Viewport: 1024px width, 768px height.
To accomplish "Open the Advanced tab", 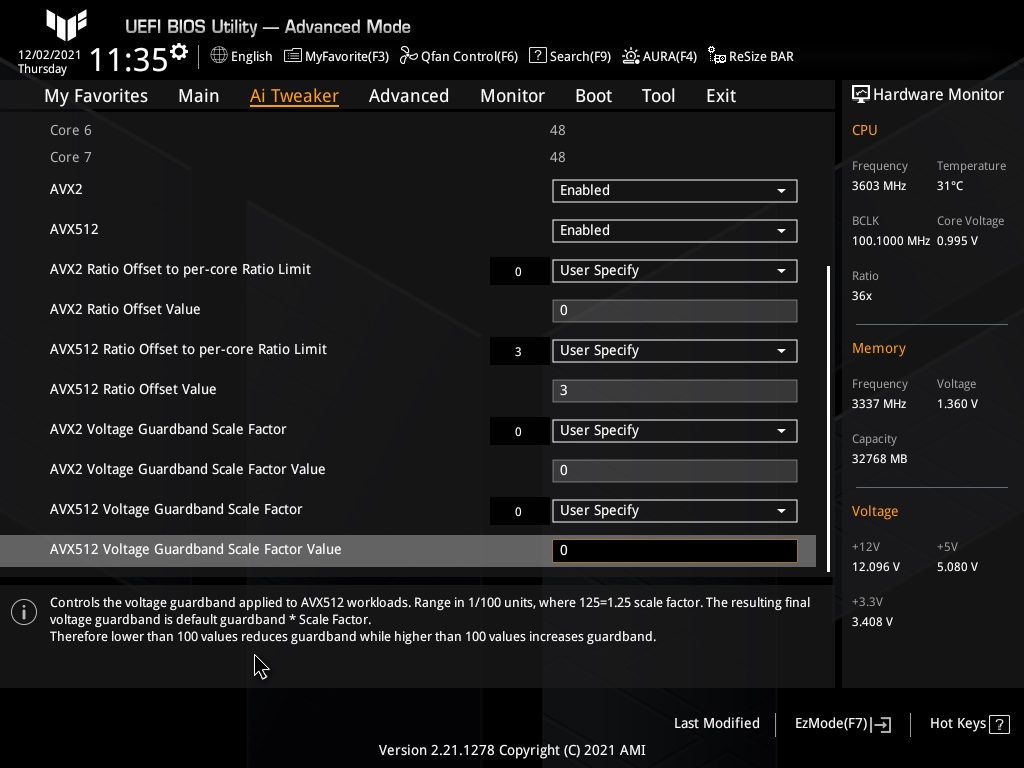I will coord(409,96).
